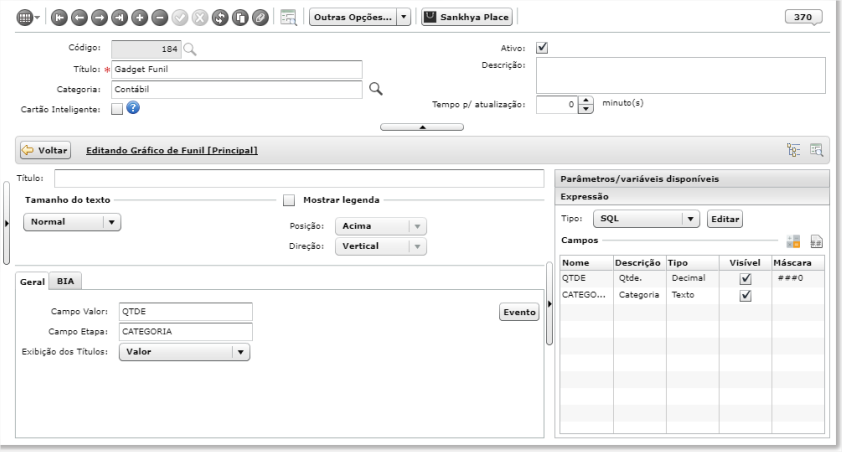Click the Tempo p/ atualização number field
This screenshot has height=452, width=842.
[x=557, y=105]
